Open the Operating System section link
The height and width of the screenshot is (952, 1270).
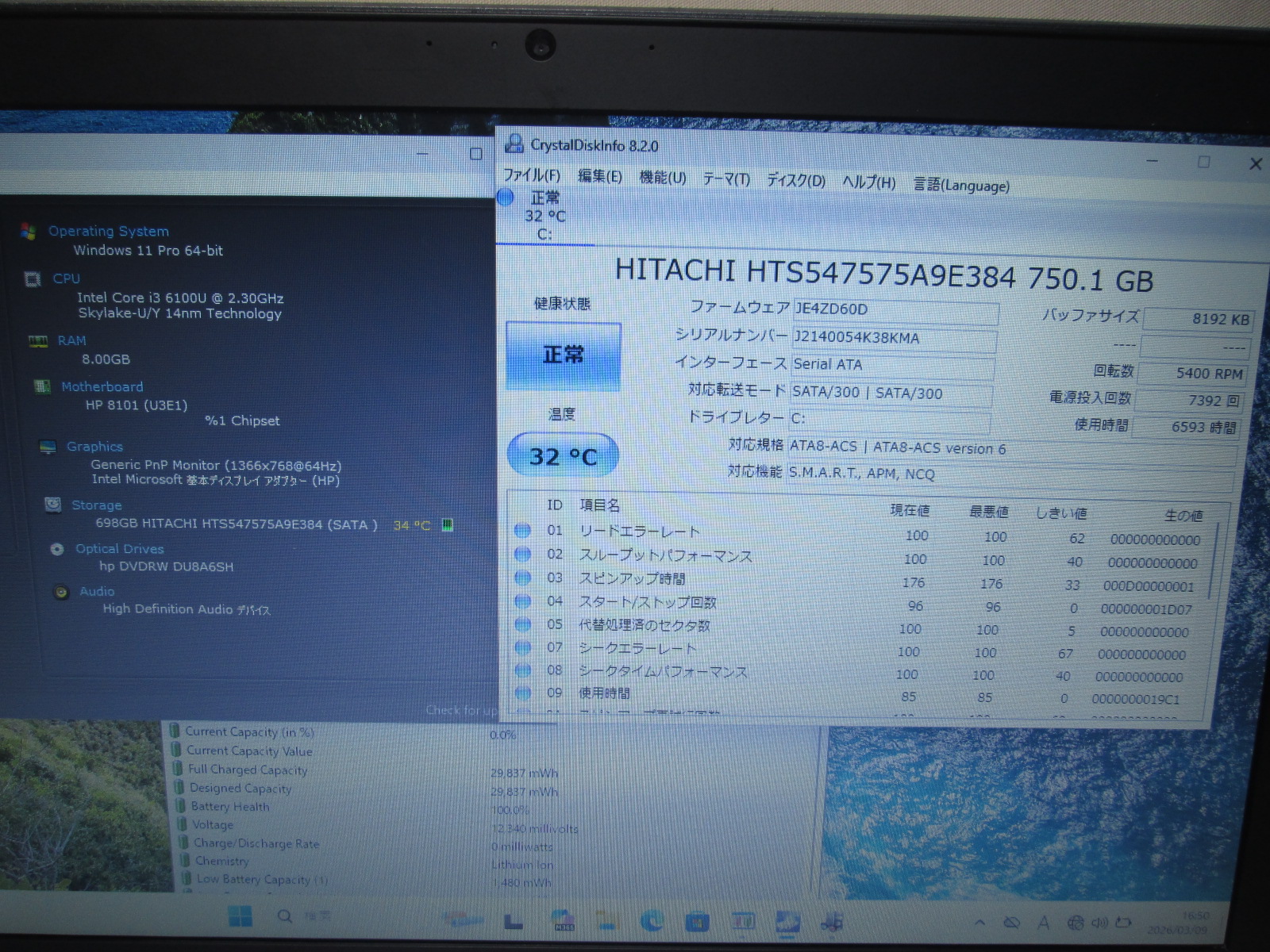(109, 231)
